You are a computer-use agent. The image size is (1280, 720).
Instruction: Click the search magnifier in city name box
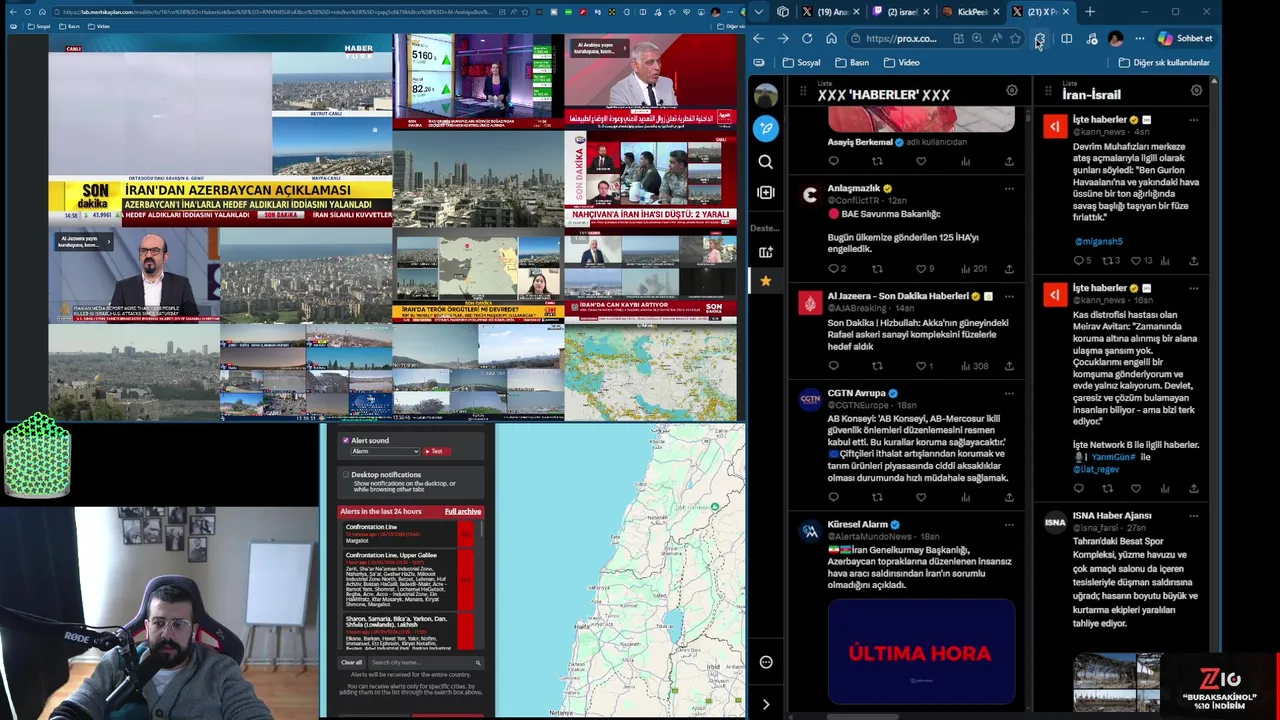(478, 663)
